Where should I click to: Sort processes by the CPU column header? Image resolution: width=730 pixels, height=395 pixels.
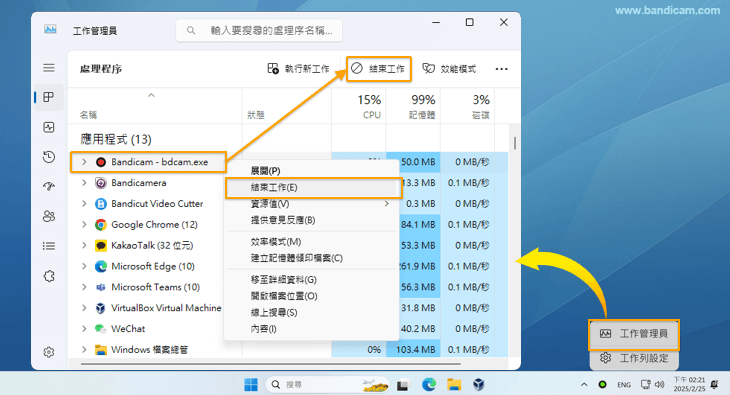(358, 106)
